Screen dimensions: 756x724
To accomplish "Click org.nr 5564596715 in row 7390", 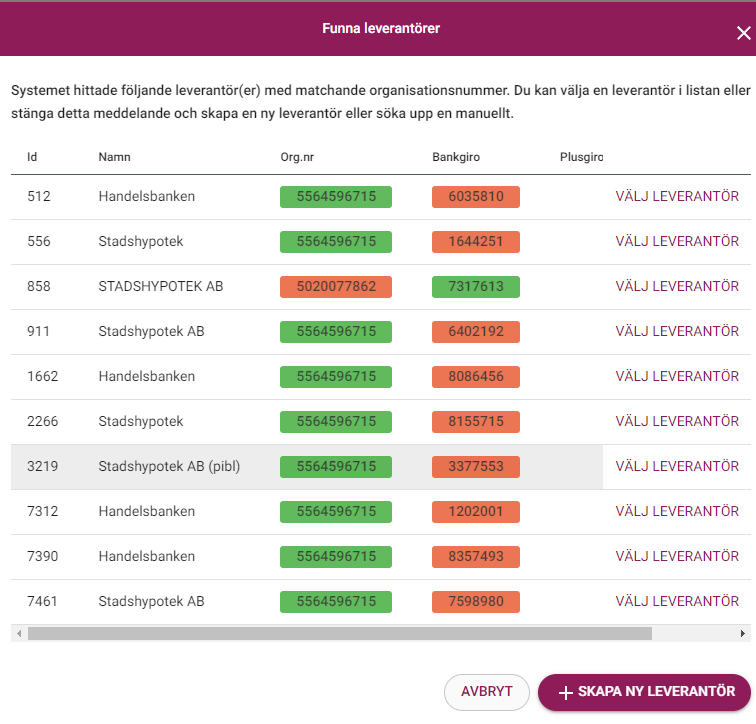I will 336,557.
